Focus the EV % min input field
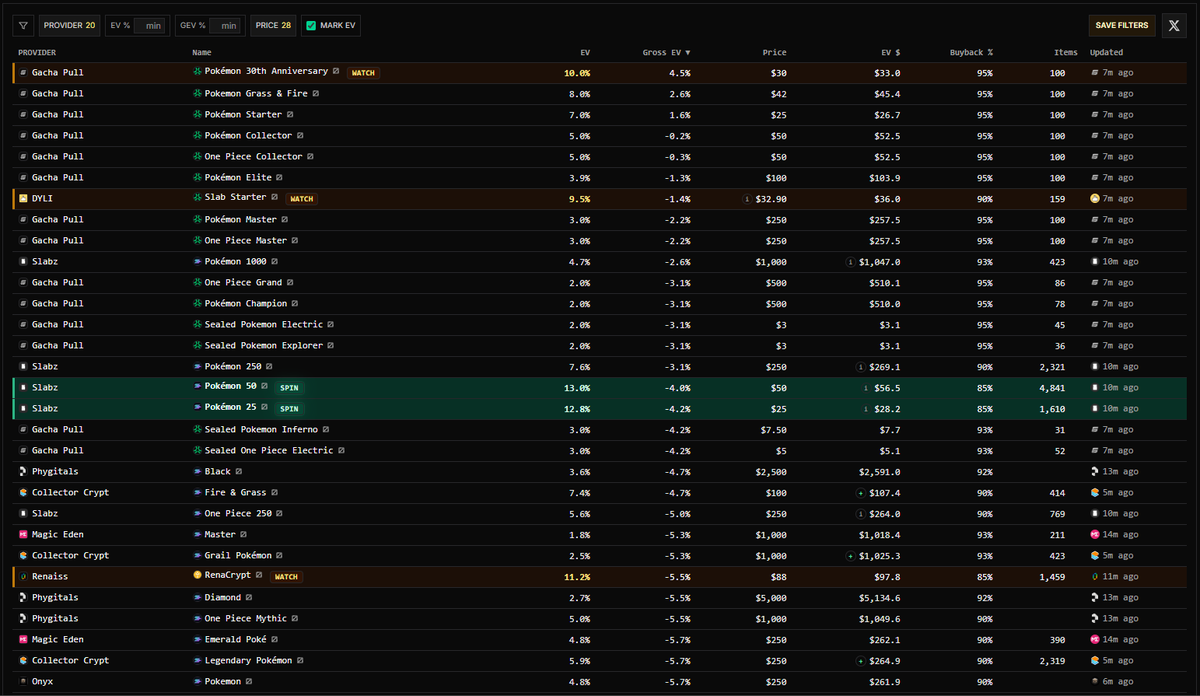This screenshot has width=1200, height=696. point(150,25)
